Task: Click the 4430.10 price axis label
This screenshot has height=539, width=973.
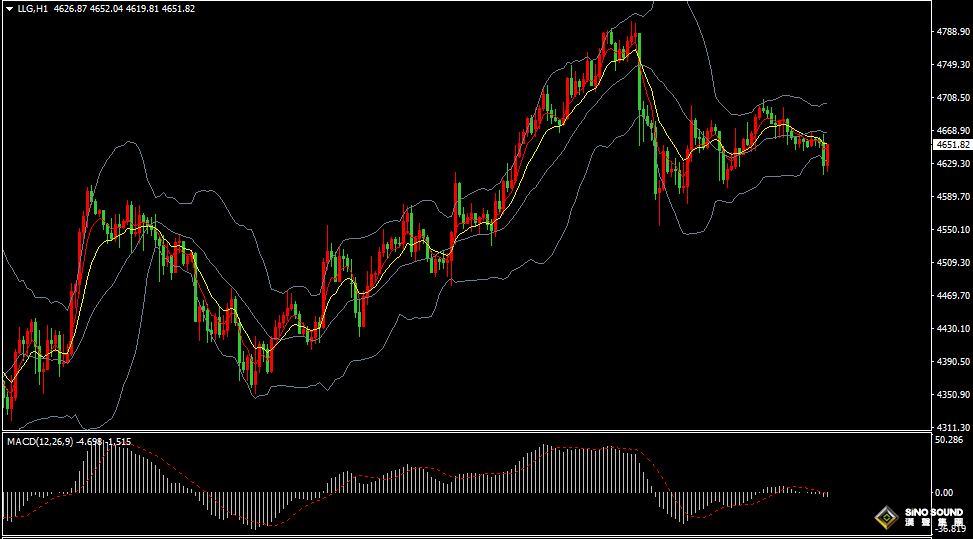Action: click(x=953, y=329)
